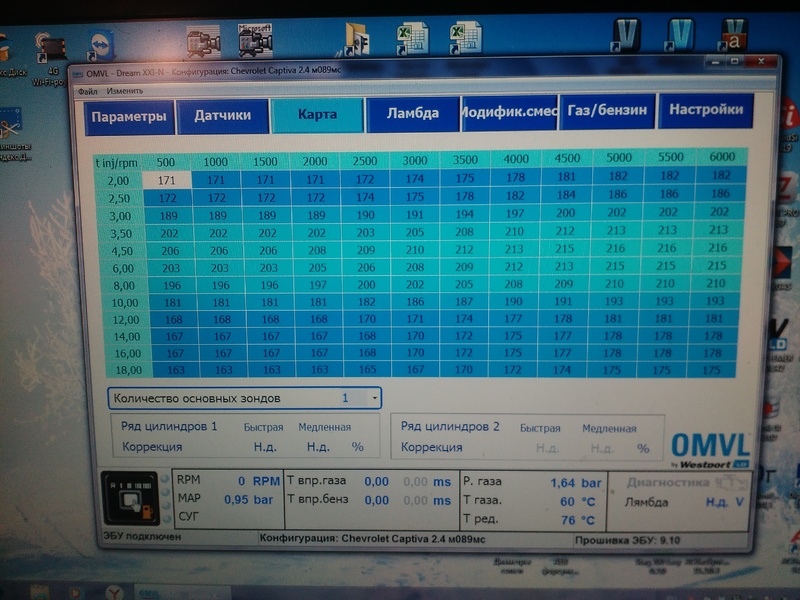Click Прошивка ЭБУ: 9.10 in status bar
This screenshot has width=800, height=600.
627,540
